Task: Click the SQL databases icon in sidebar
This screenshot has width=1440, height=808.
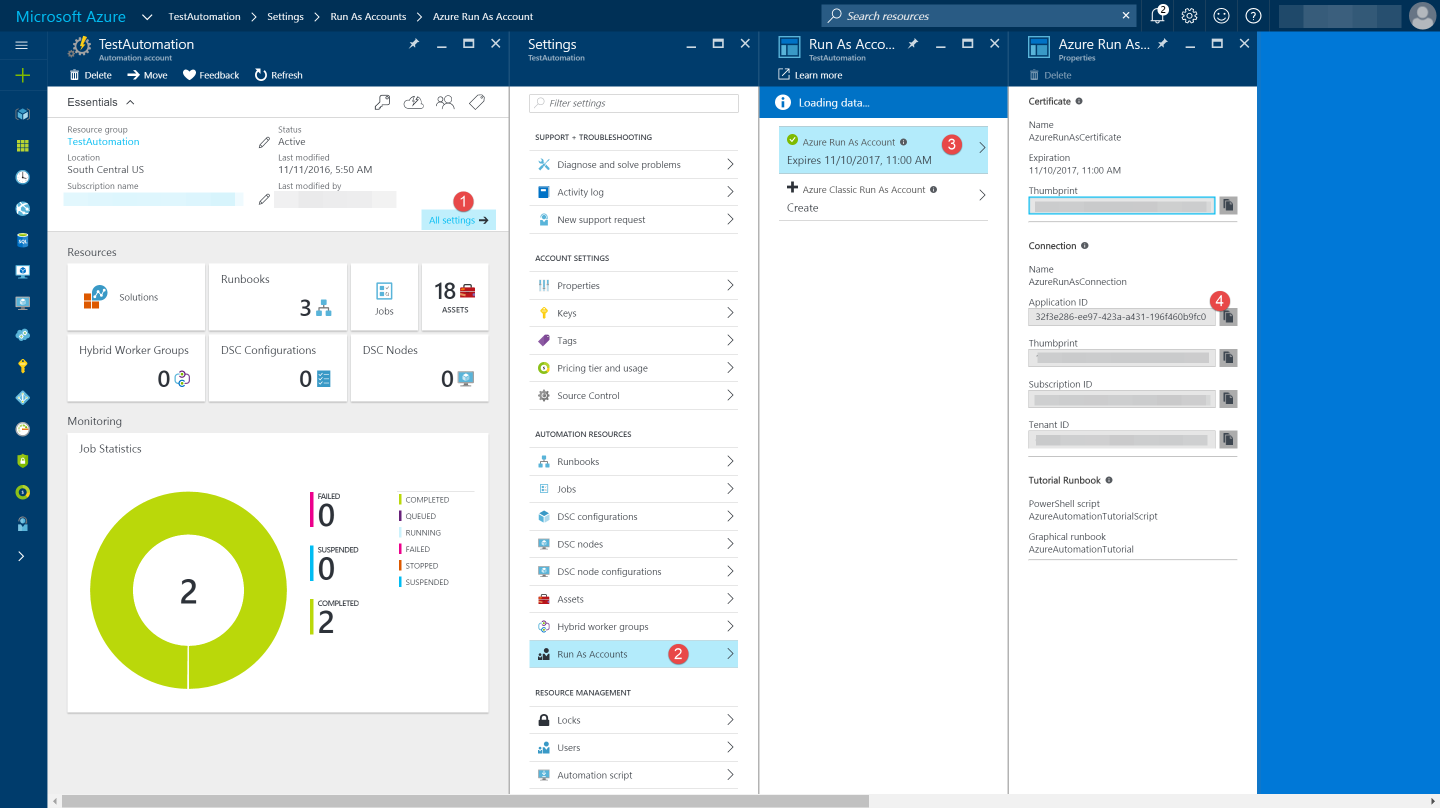Action: (x=22, y=240)
